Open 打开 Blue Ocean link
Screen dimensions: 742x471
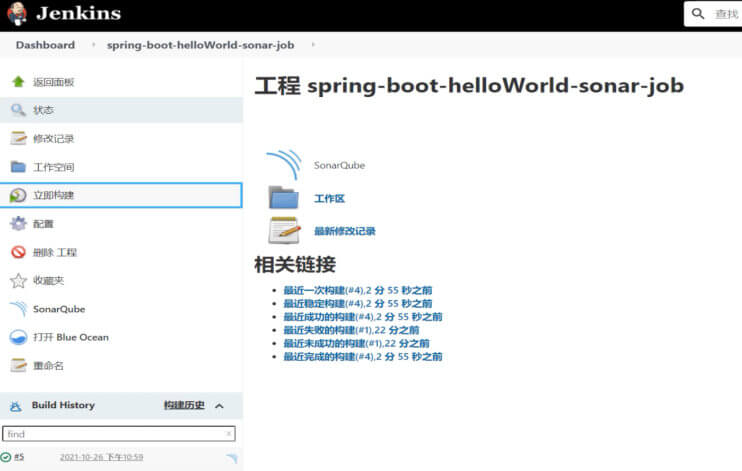[x=71, y=337]
